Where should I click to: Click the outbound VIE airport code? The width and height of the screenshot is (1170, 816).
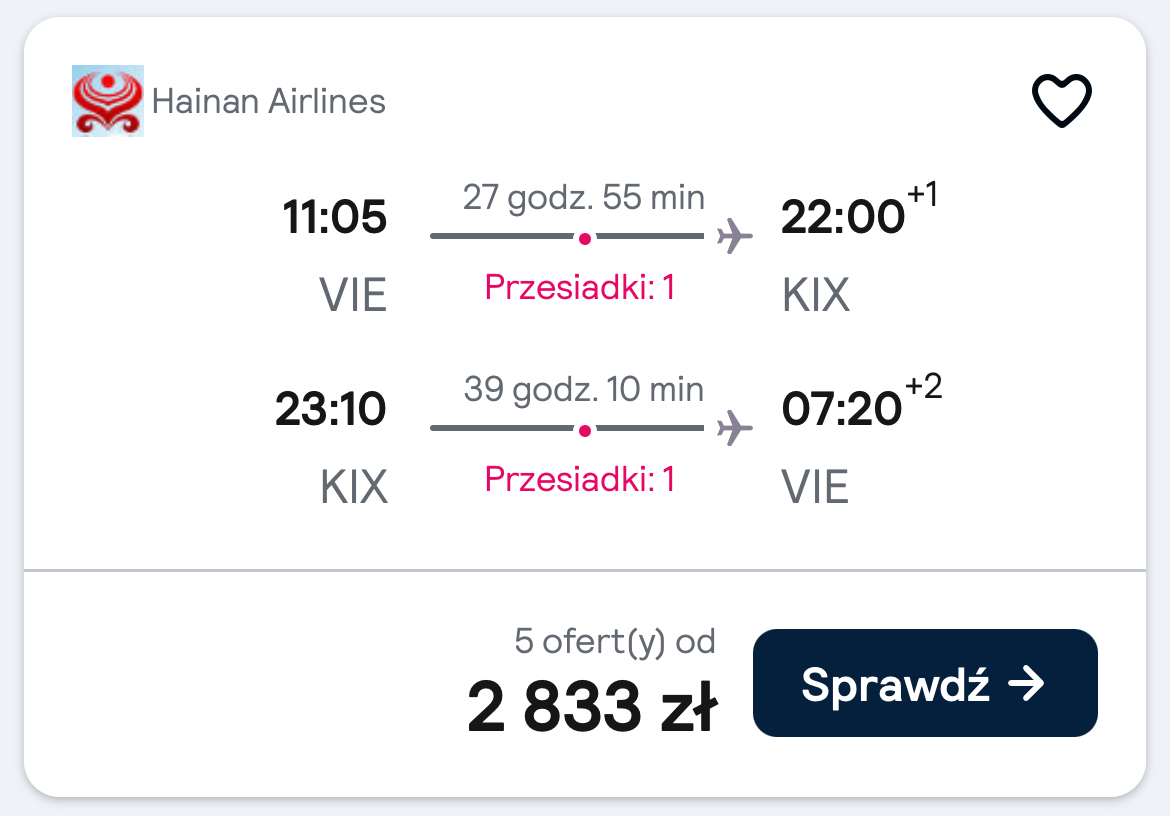(x=353, y=295)
